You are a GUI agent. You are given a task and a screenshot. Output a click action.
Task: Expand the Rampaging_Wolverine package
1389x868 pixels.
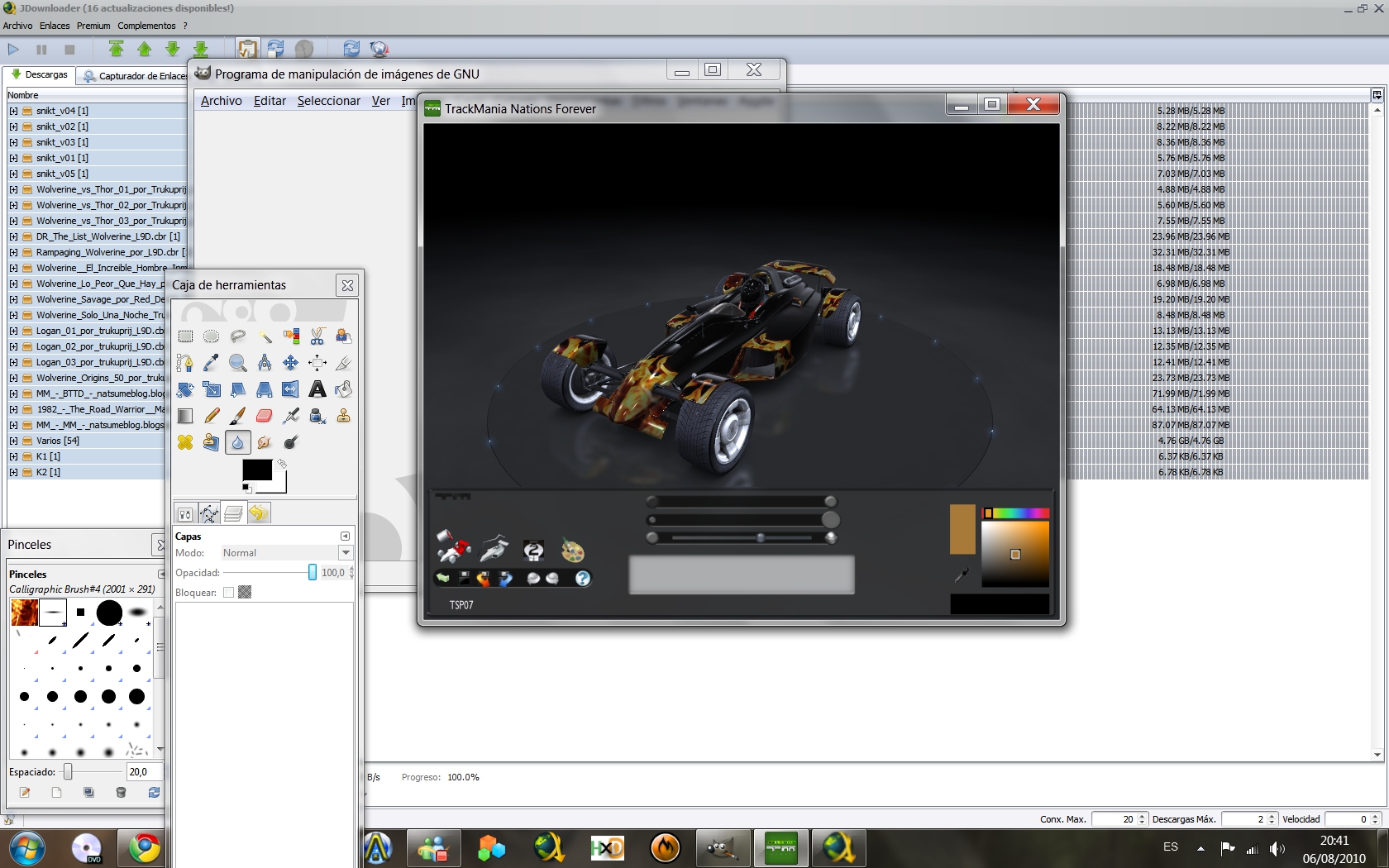click(13, 252)
